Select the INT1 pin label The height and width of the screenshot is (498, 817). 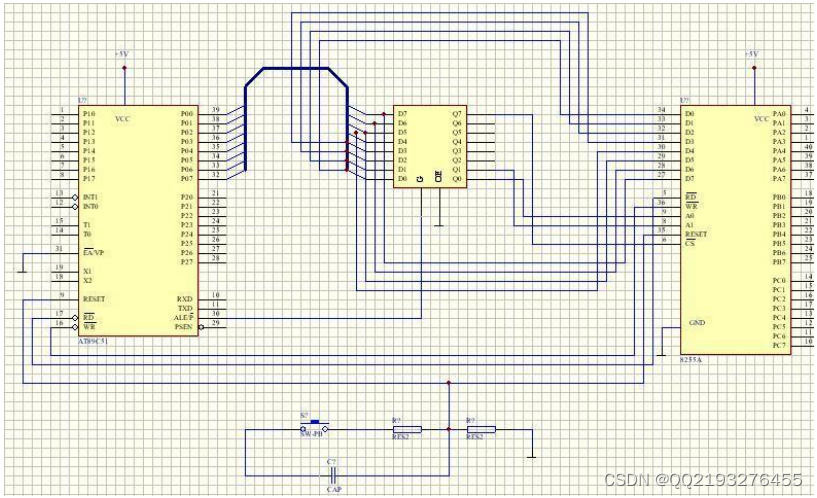91,197
